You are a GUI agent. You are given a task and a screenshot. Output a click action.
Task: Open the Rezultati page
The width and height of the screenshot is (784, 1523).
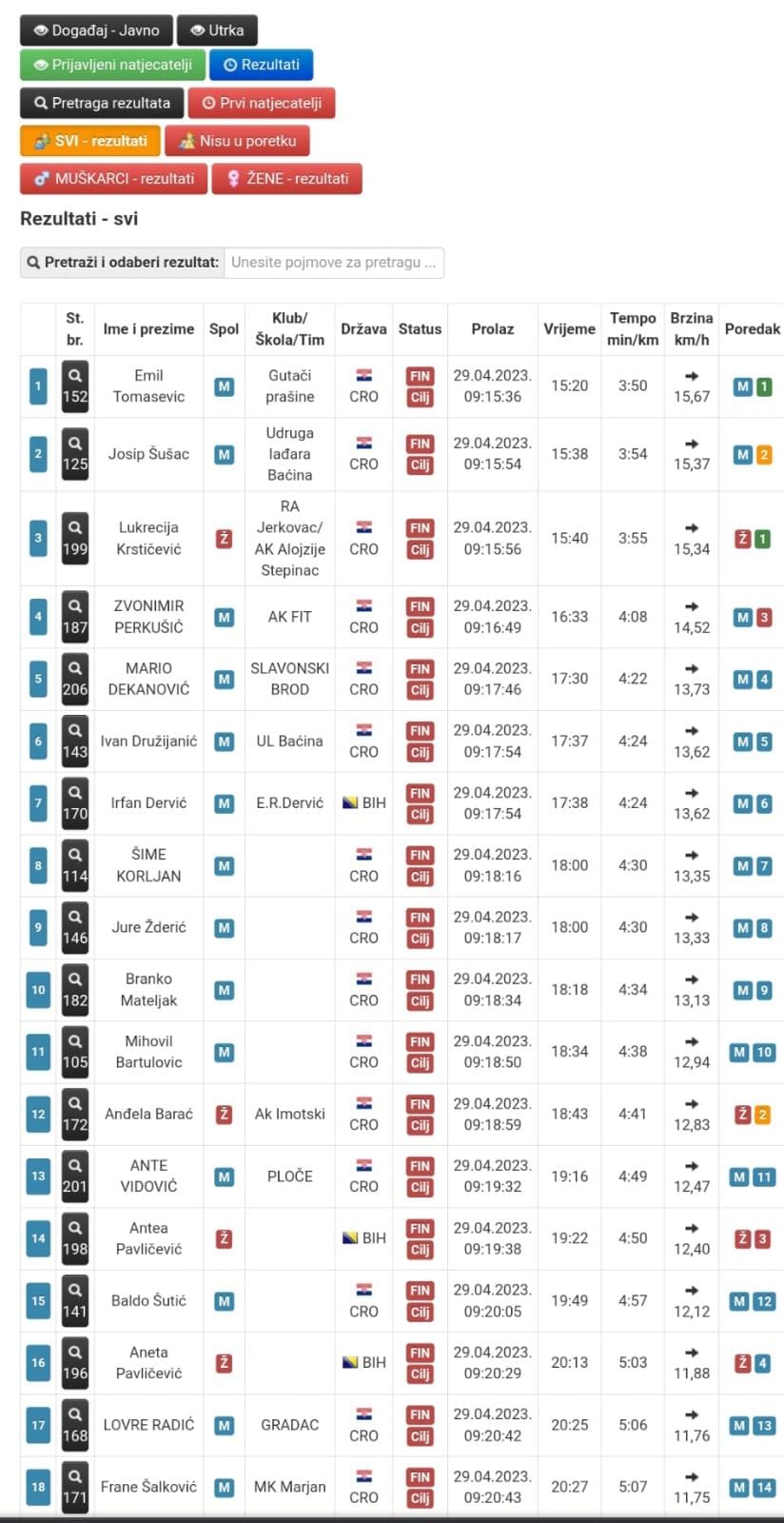(261, 65)
